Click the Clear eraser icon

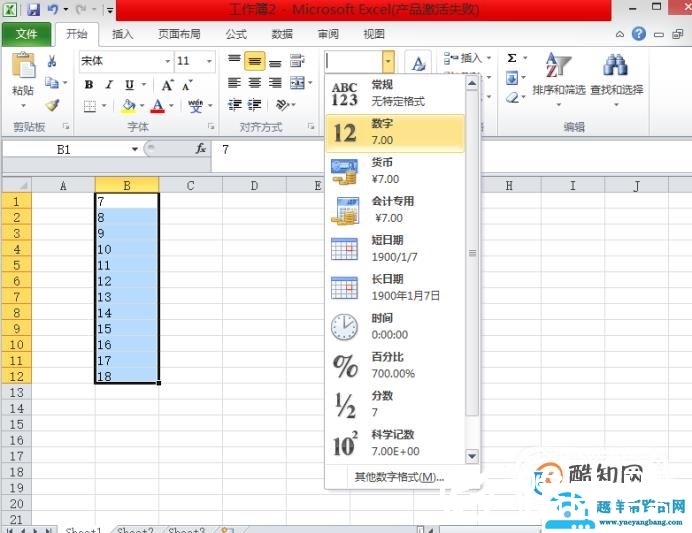[512, 98]
